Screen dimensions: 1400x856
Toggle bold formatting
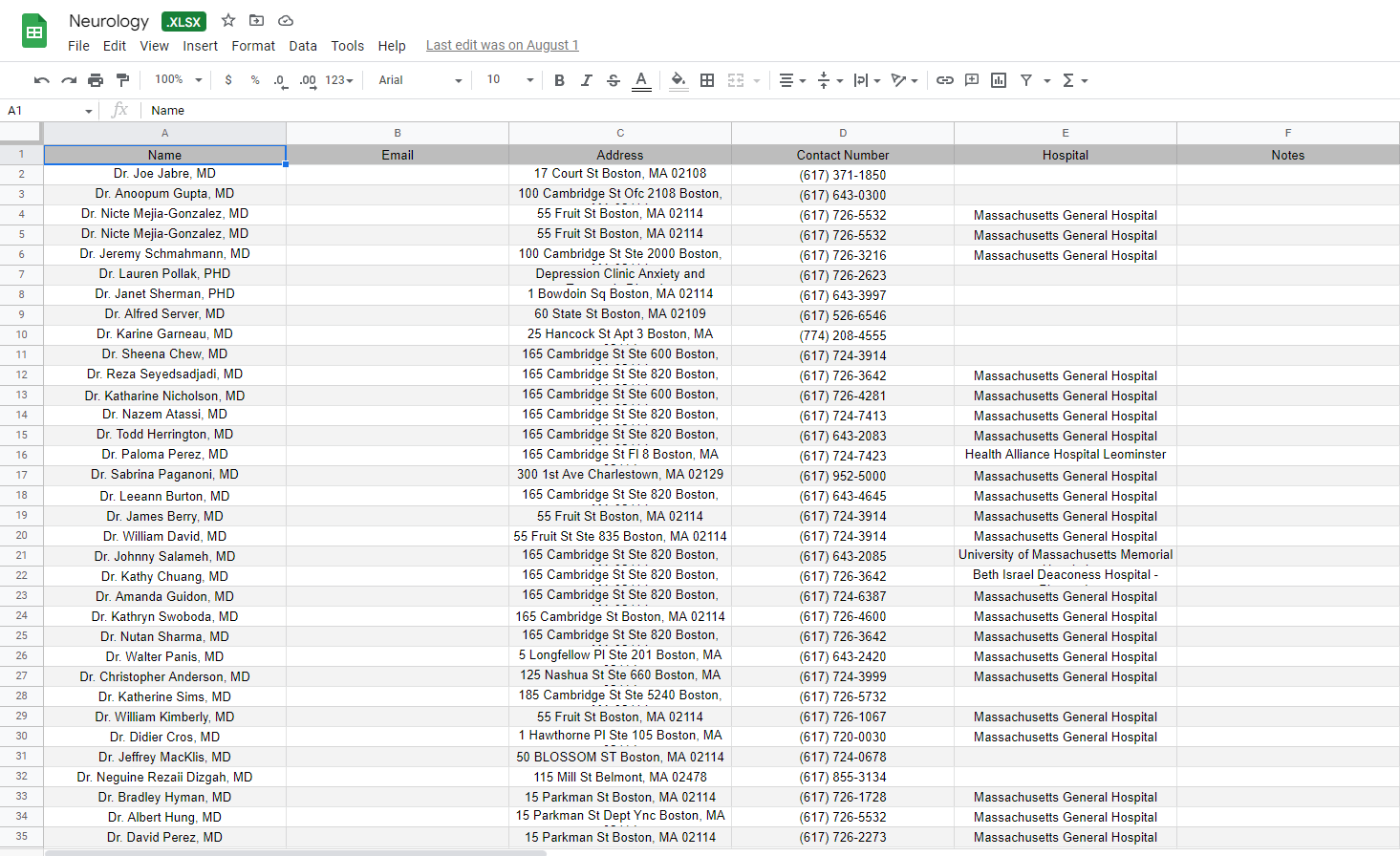pos(559,80)
